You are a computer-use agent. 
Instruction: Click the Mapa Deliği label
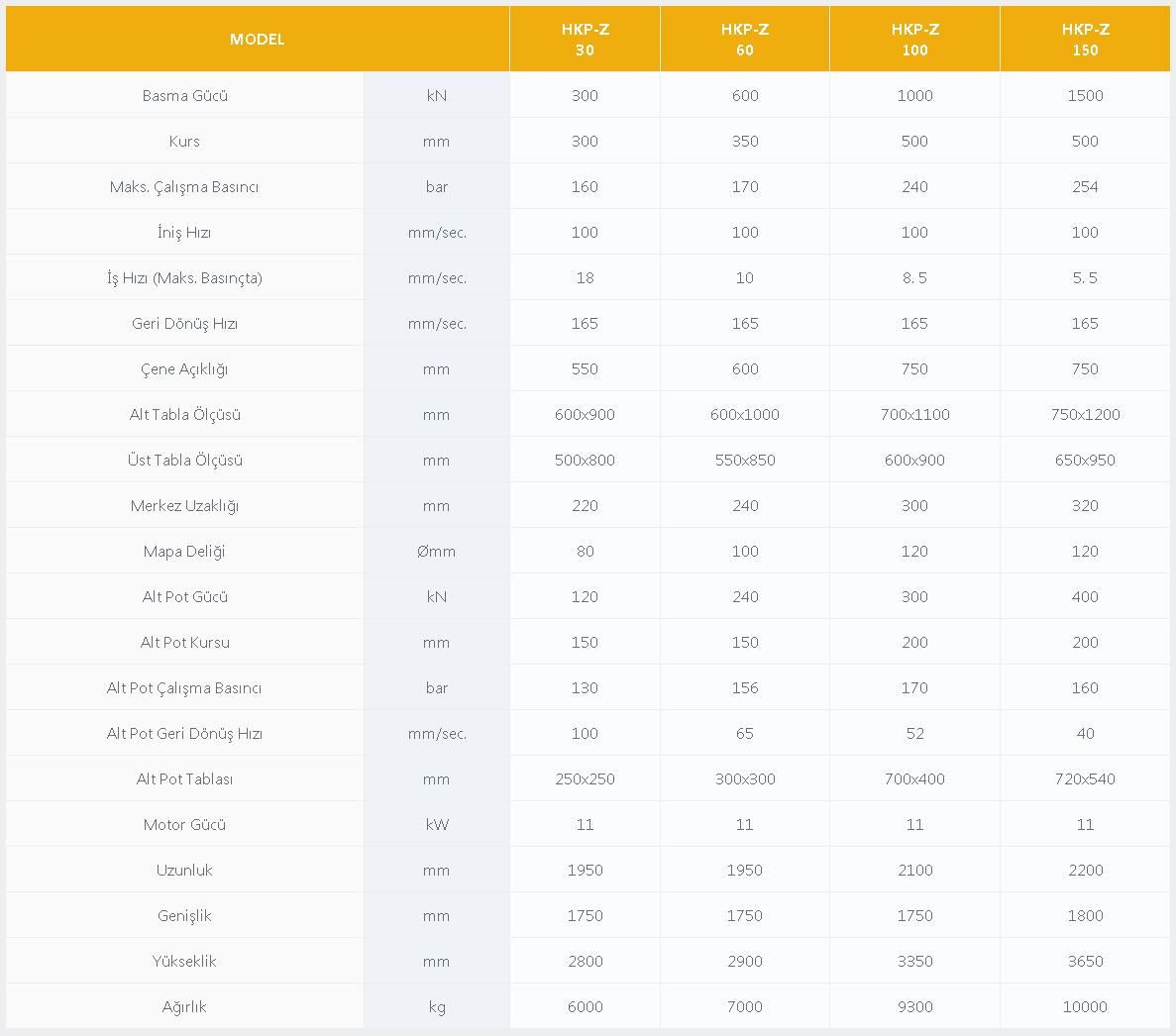[x=184, y=551]
